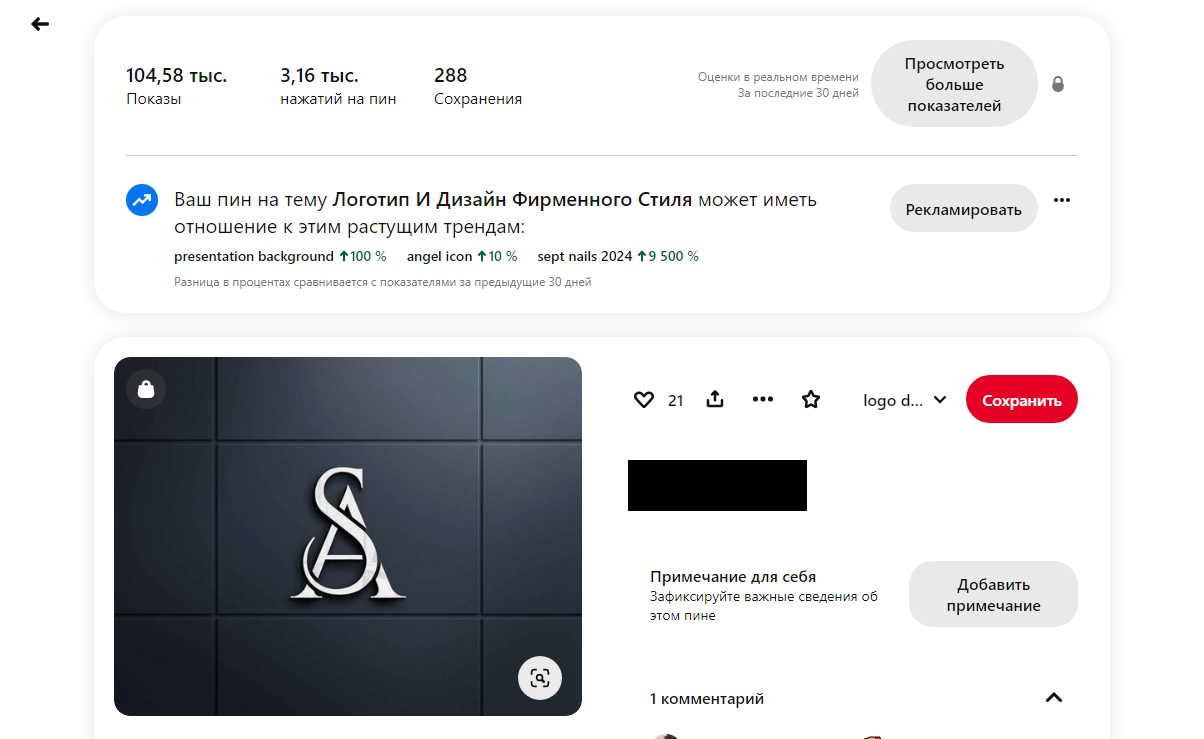Open the pin's three-dot more menu
The image size is (1204, 739).
coord(763,399)
